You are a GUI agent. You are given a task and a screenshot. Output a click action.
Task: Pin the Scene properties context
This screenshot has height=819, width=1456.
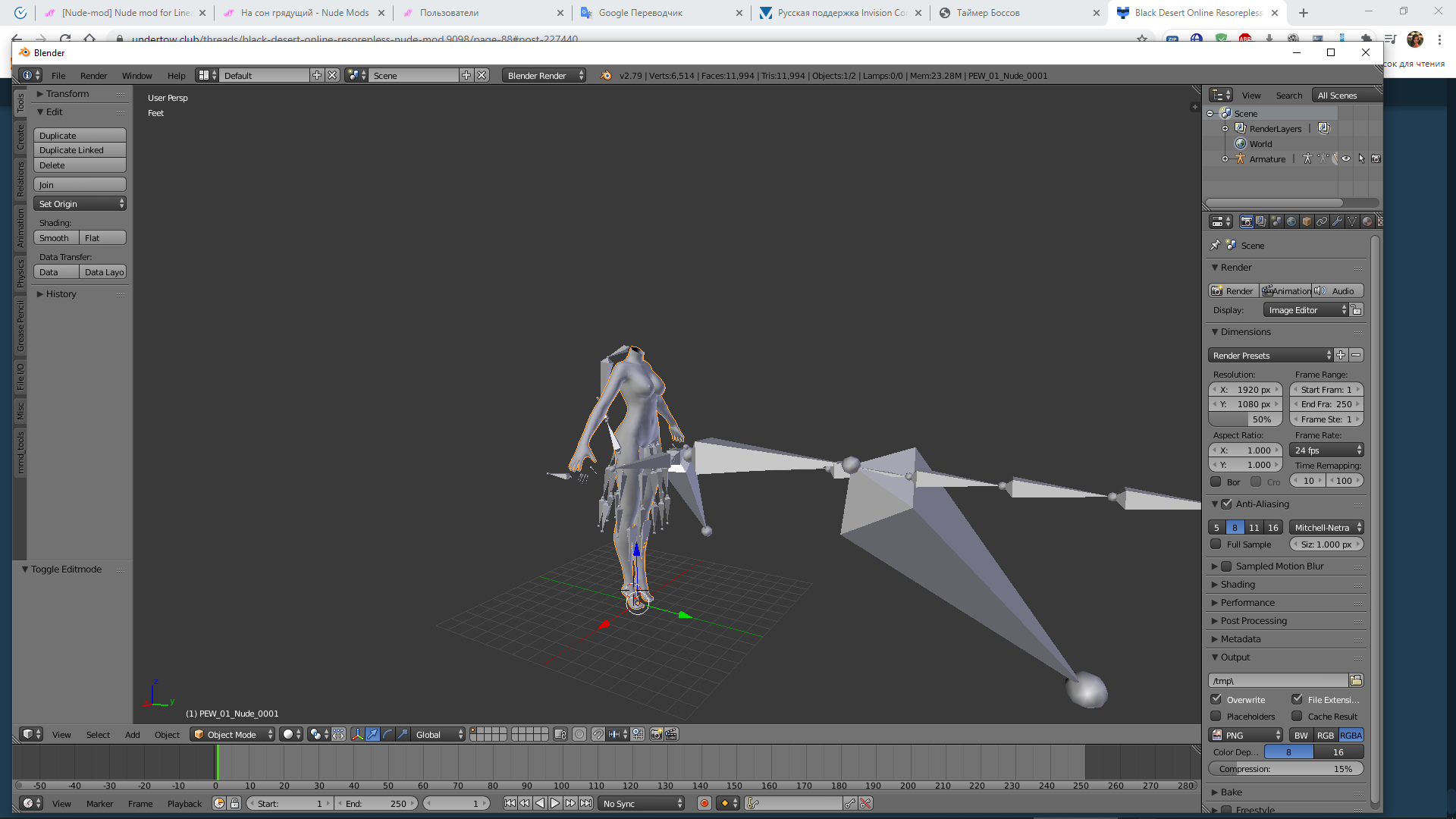click(1216, 245)
